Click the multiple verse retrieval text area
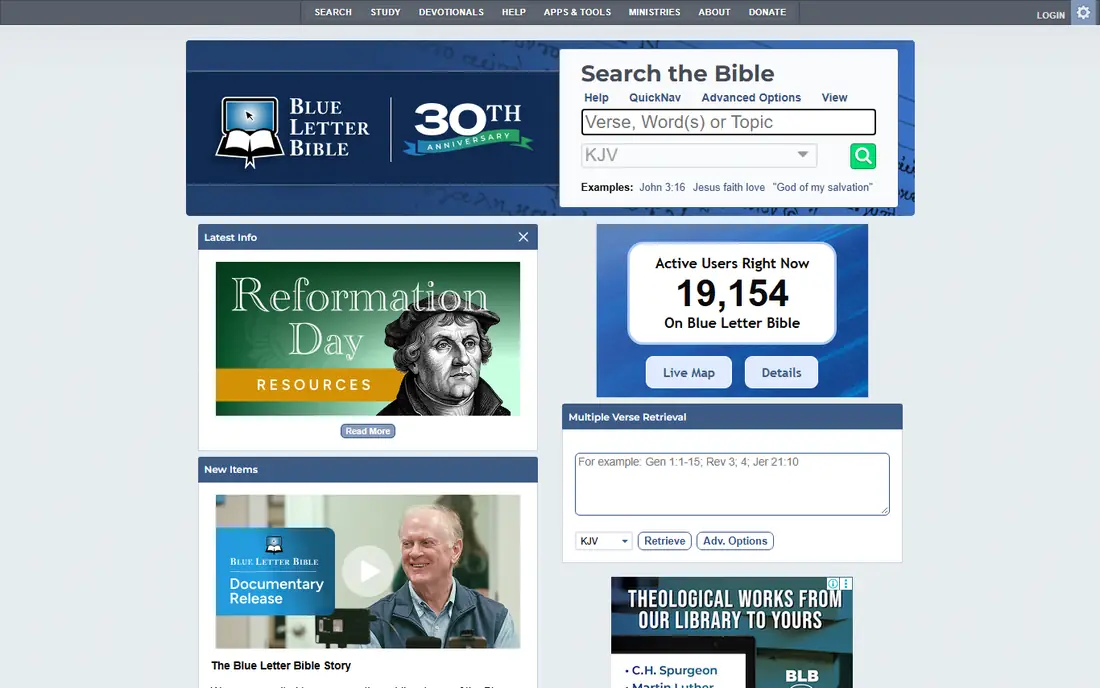The height and width of the screenshot is (688, 1100). click(x=732, y=484)
